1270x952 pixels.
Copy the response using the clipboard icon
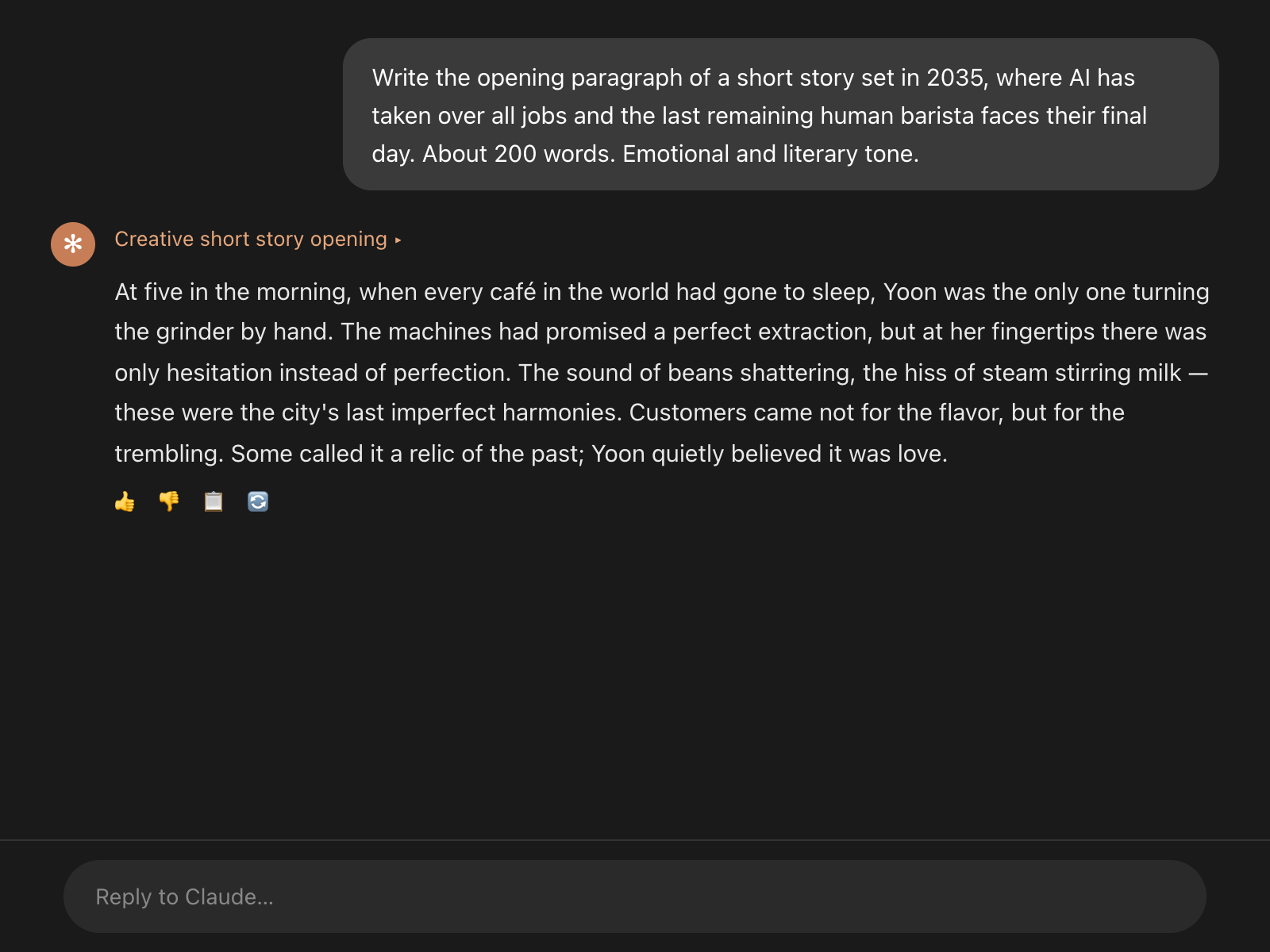(x=214, y=501)
